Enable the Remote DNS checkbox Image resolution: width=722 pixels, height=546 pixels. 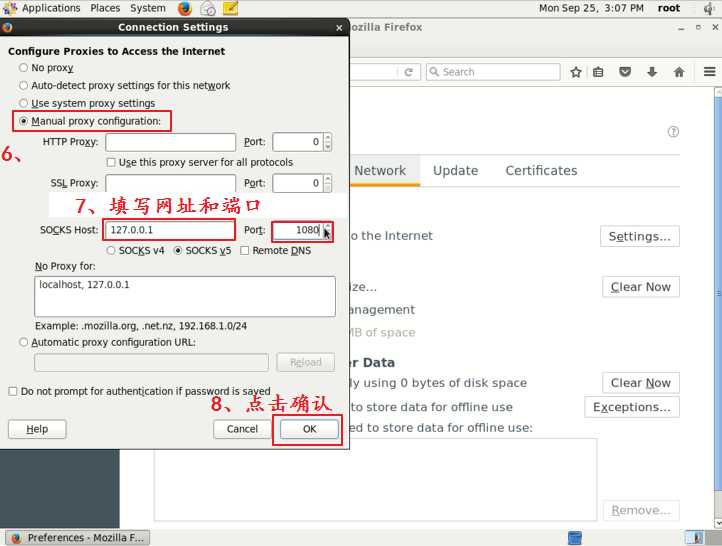[x=245, y=250]
